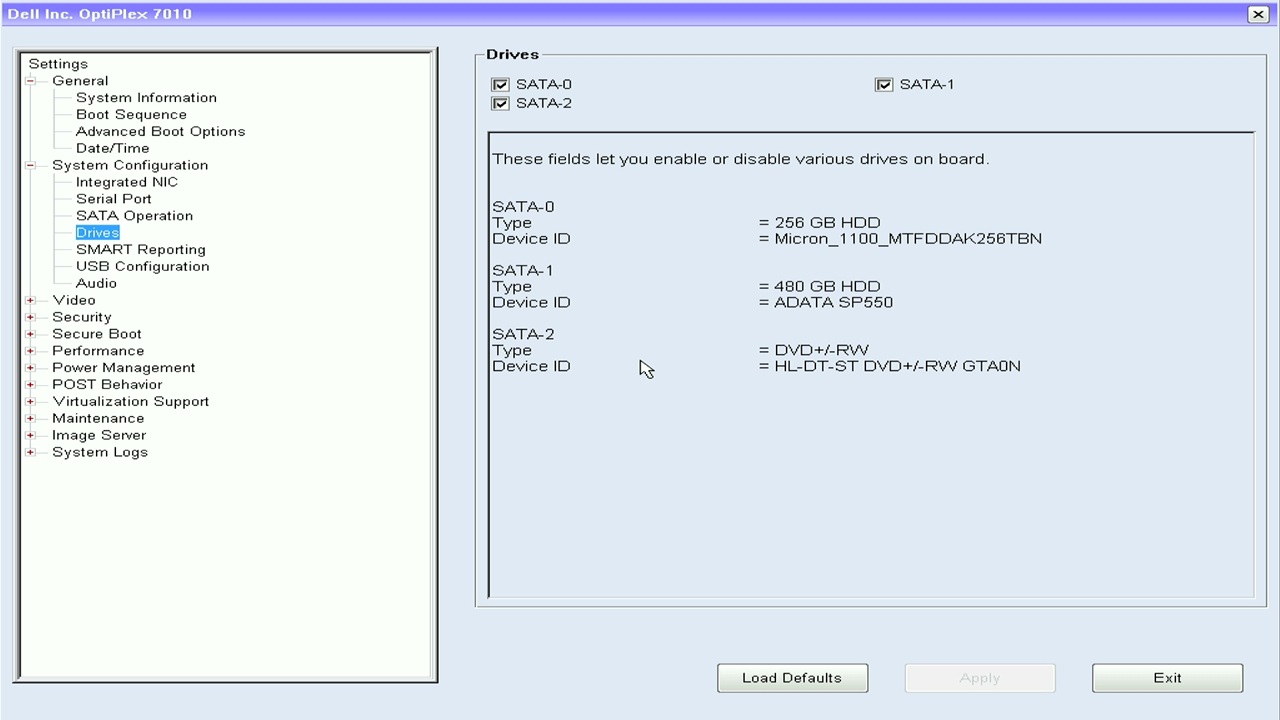Expand the Security settings node

[x=30, y=317]
